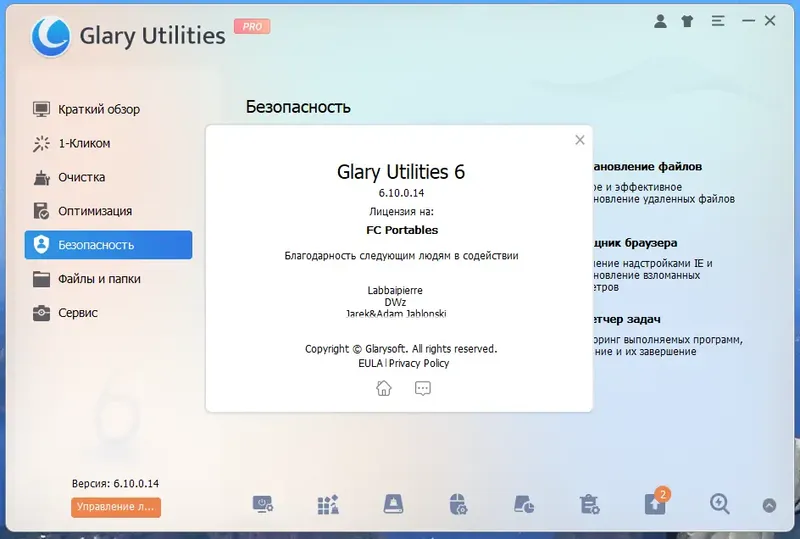Click the Версия: 6.10.0.14 text

[115, 483]
